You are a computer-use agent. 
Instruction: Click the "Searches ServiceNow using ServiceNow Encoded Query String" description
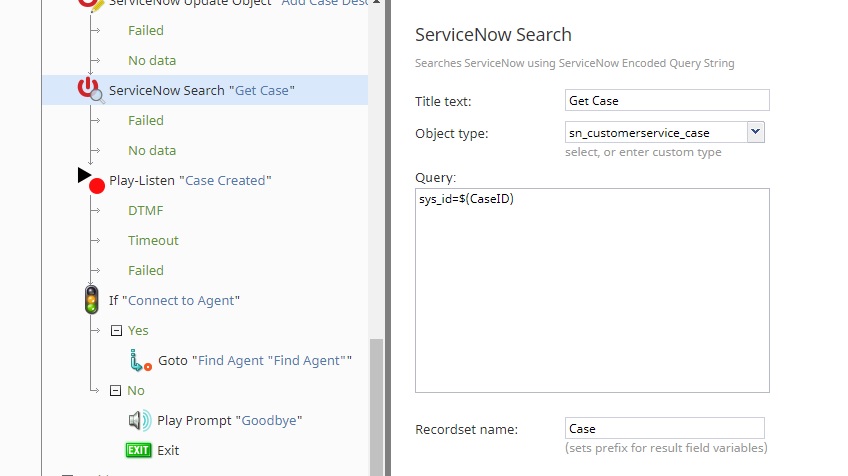(574, 63)
